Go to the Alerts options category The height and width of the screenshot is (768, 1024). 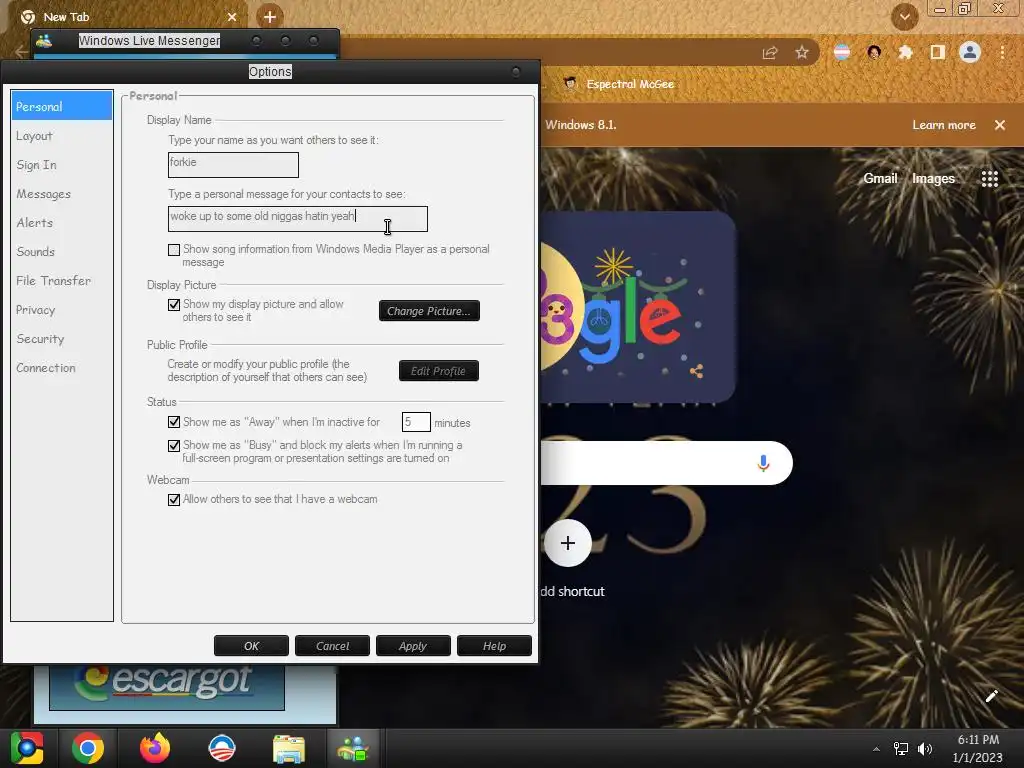[x=35, y=223]
